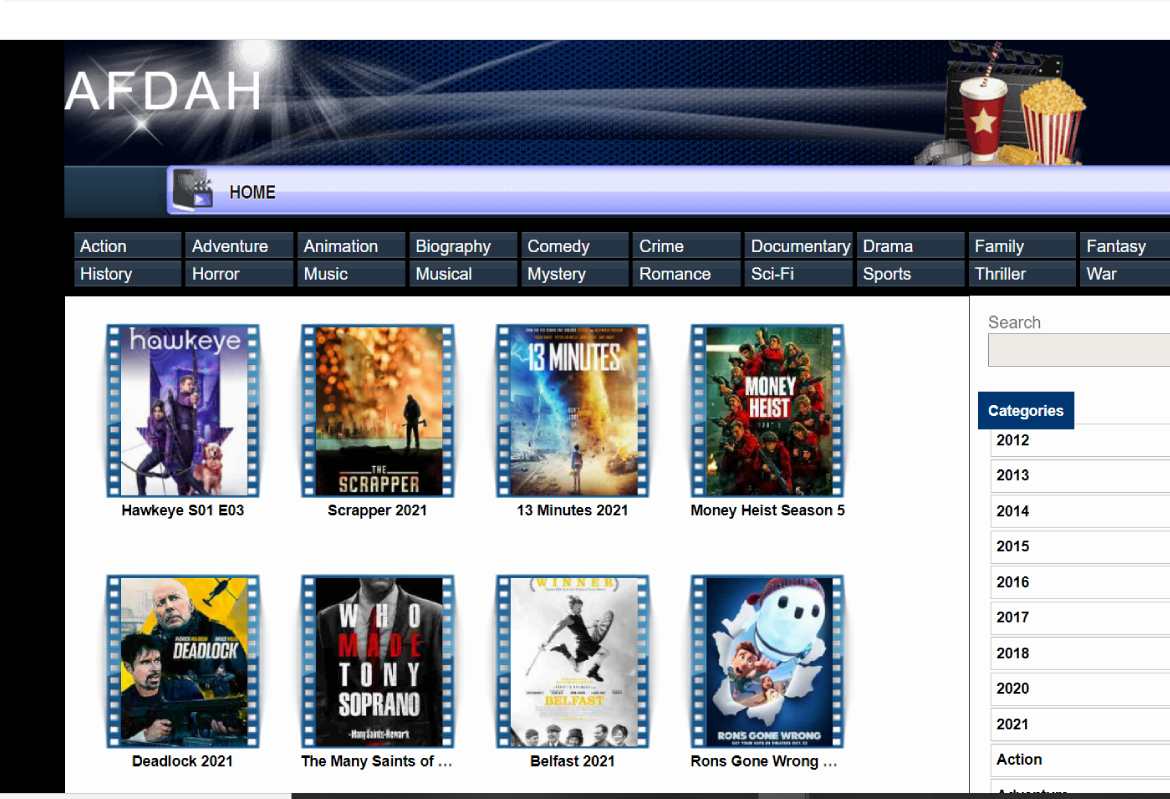Image resolution: width=1170 pixels, height=799 pixels.
Task: Select the 2013 category
Action: click(x=1080, y=475)
